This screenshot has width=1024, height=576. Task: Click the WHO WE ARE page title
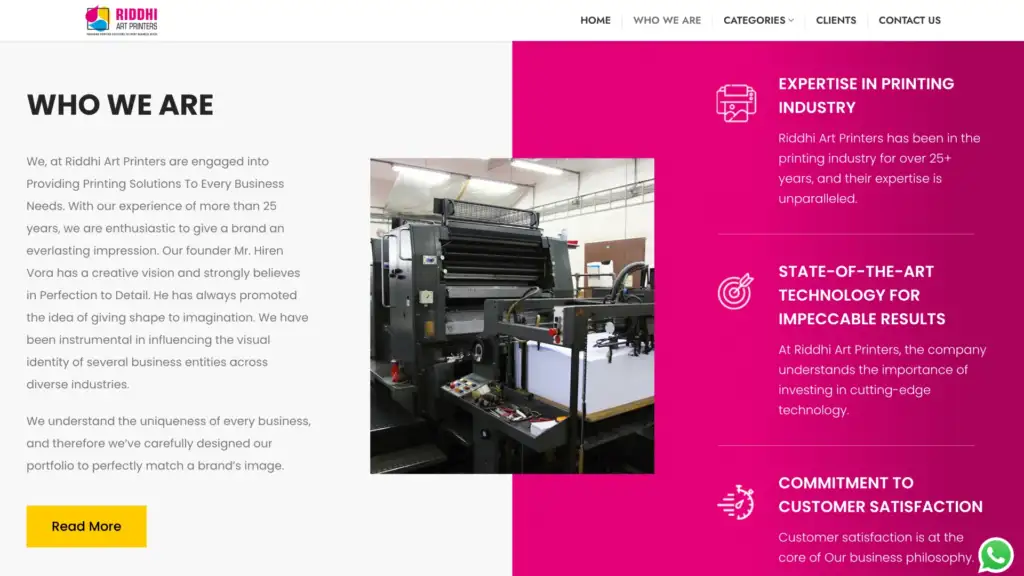tap(120, 105)
